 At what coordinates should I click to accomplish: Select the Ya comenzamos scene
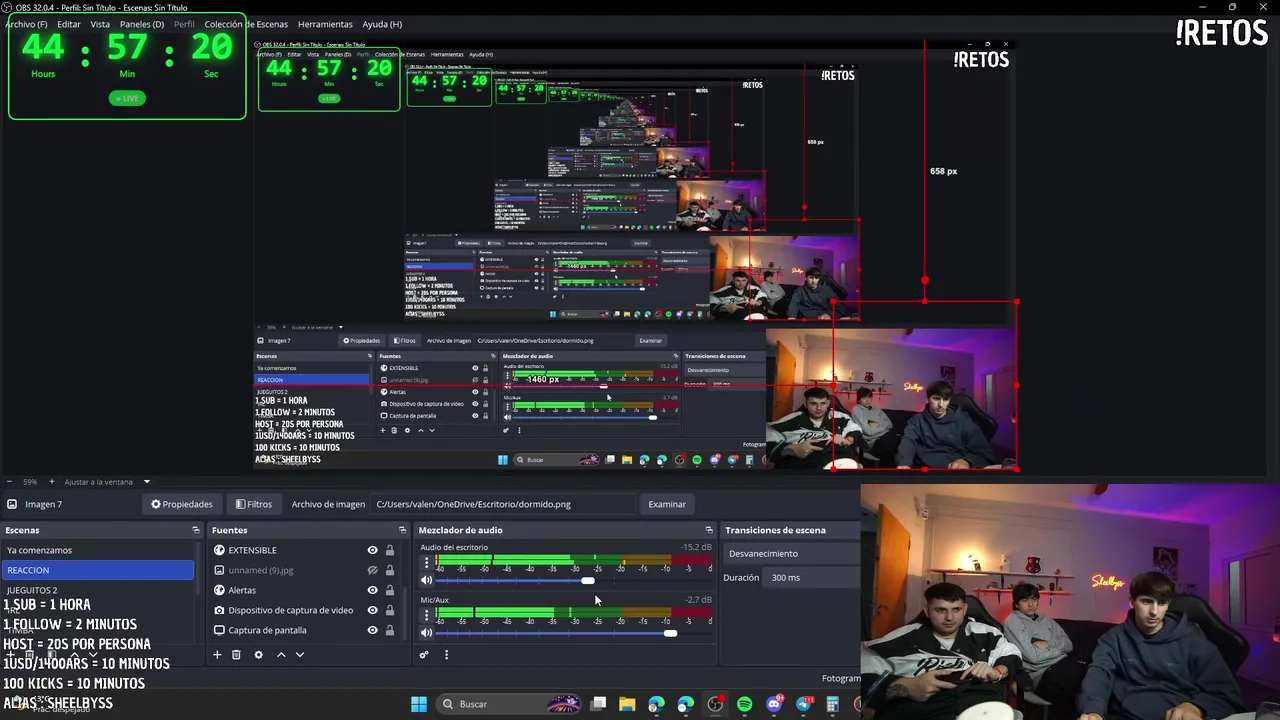point(98,550)
